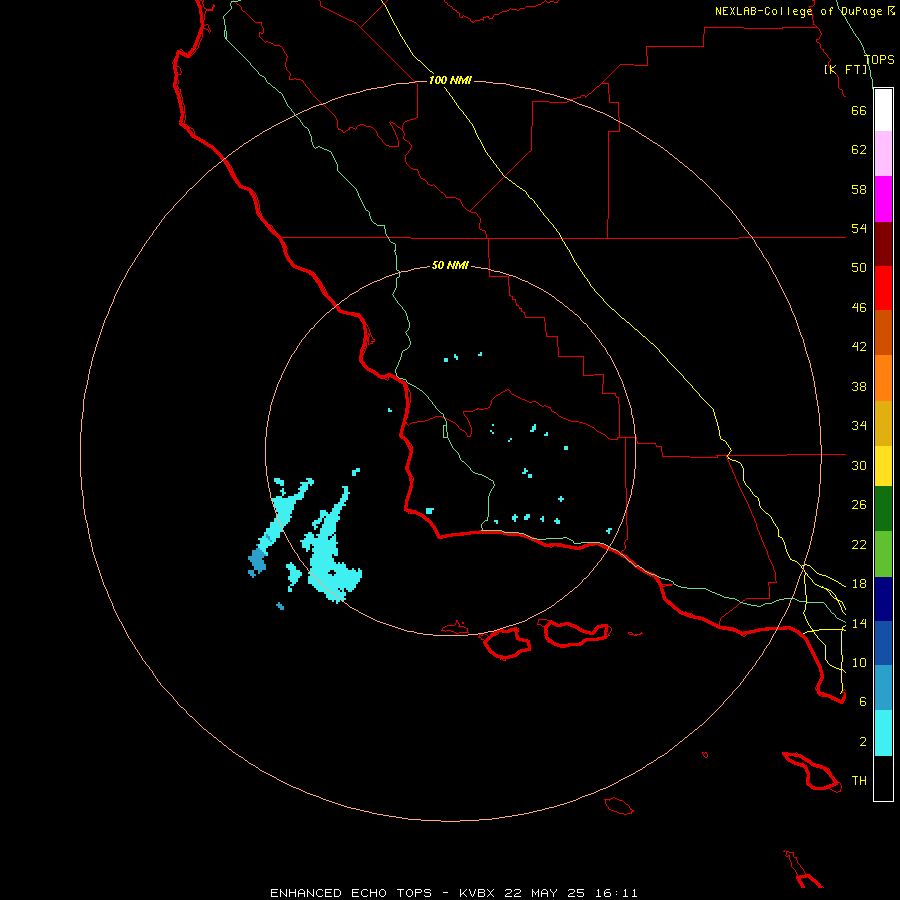This screenshot has width=900, height=900.
Task: Click the 100 NMI range ring label
Action: [450, 80]
